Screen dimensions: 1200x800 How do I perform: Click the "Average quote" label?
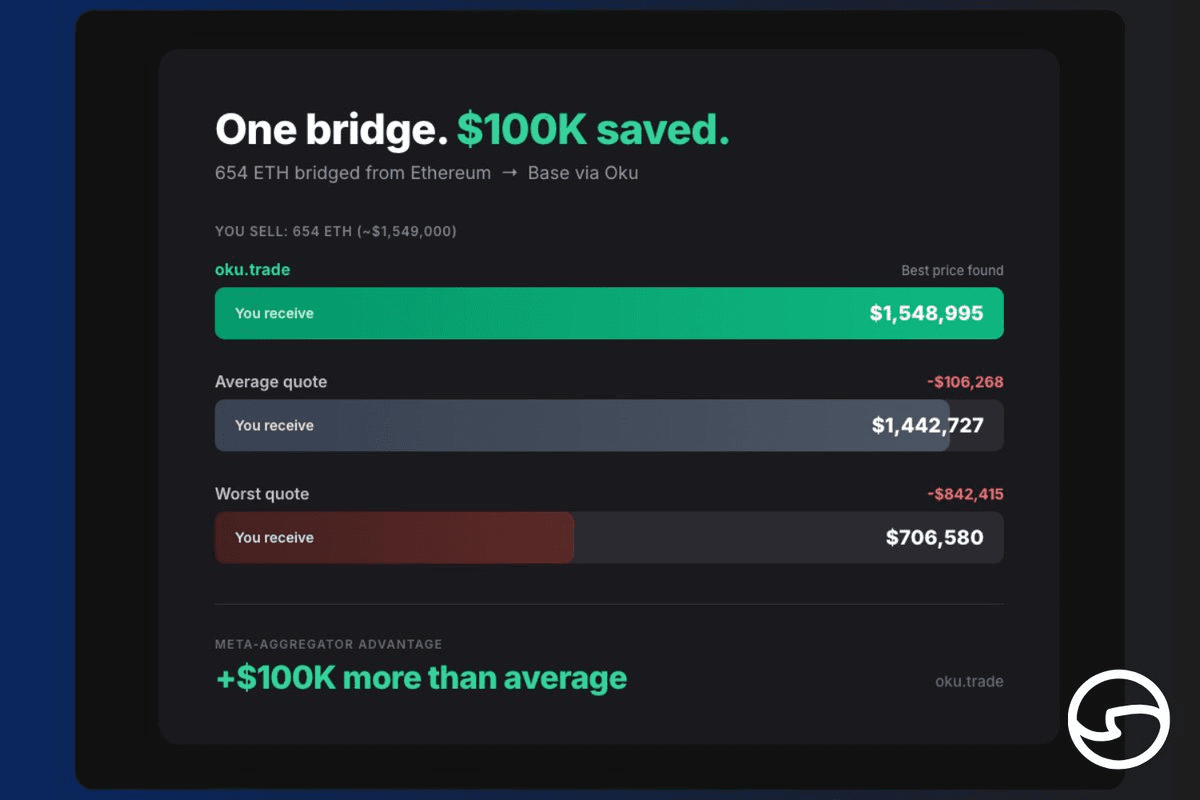[x=270, y=382]
